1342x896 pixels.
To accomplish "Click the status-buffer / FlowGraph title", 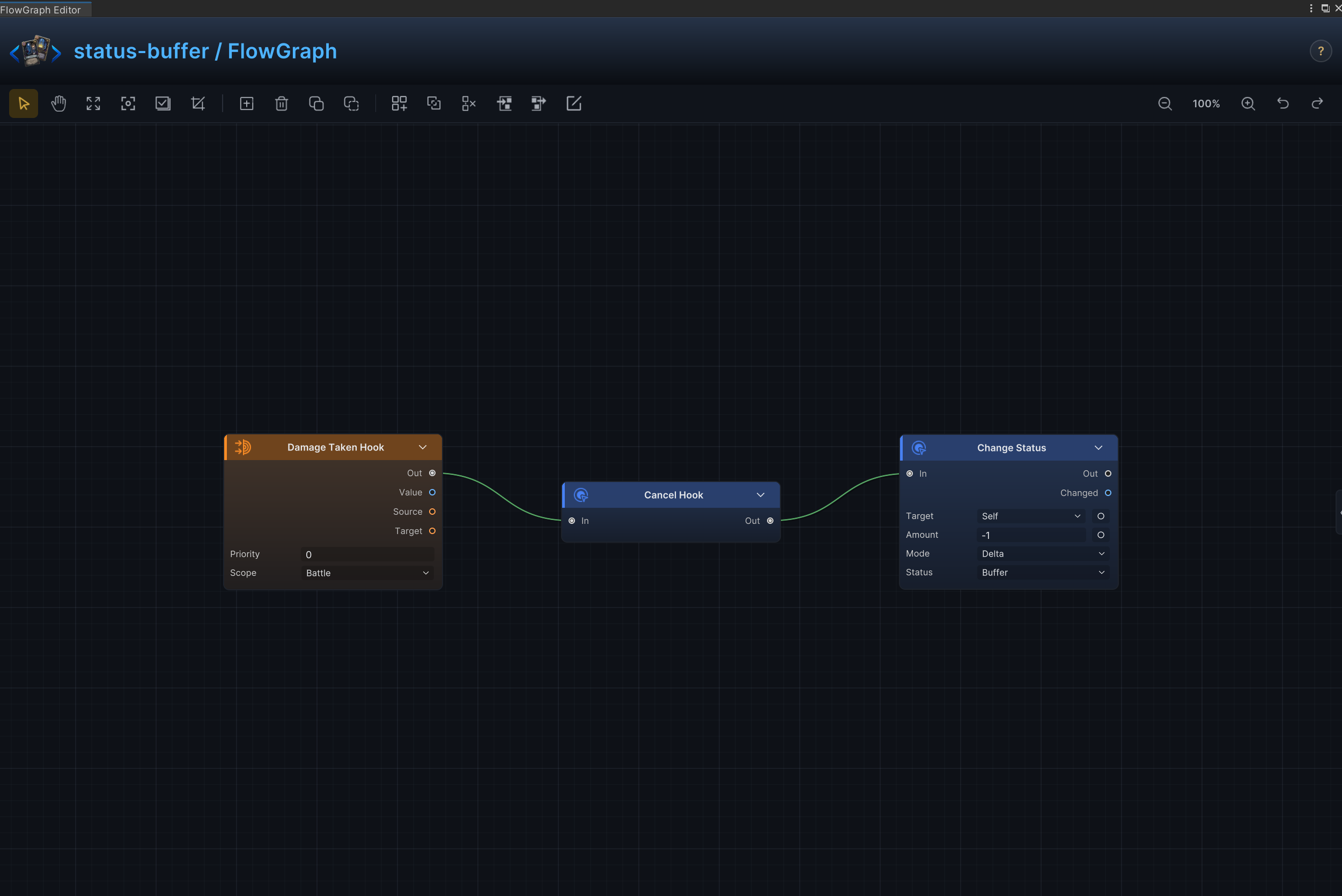I will tap(205, 51).
